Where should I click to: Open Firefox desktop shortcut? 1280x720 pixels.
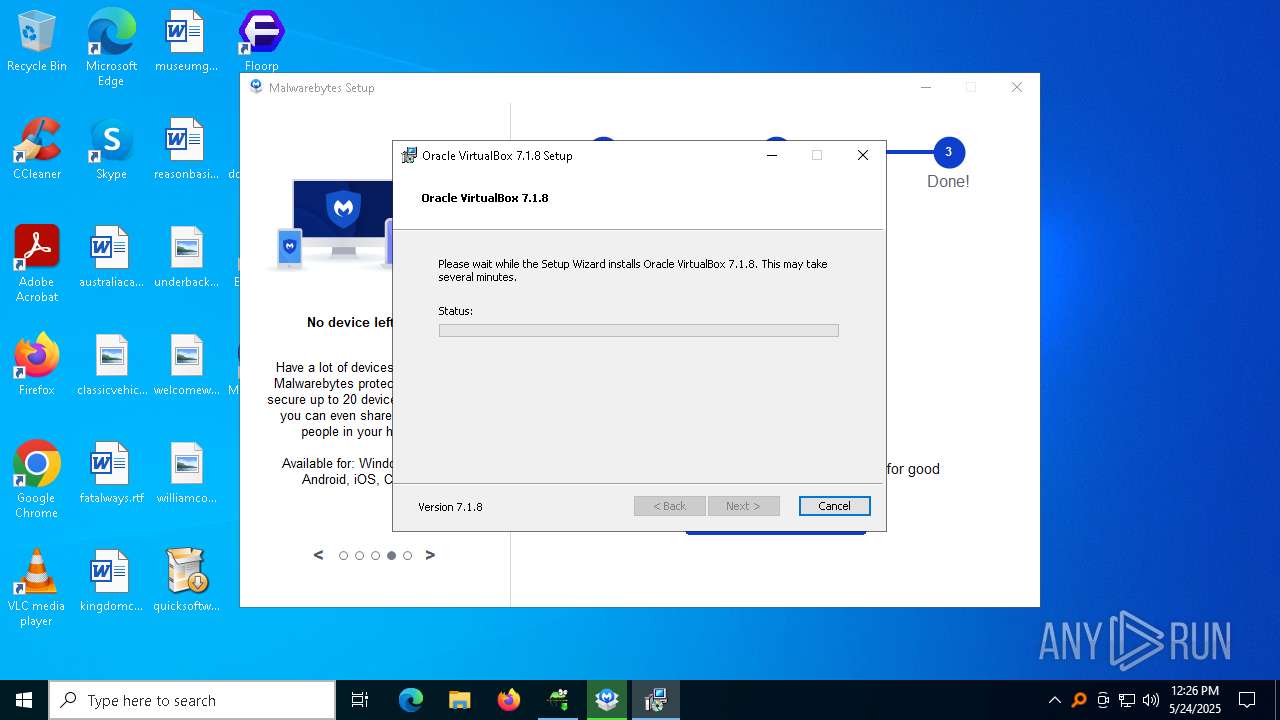(x=37, y=365)
